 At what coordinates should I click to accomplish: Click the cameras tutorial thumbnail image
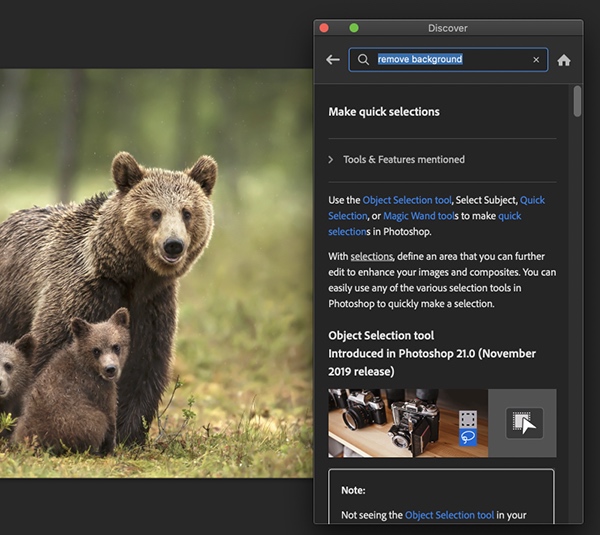click(x=408, y=423)
